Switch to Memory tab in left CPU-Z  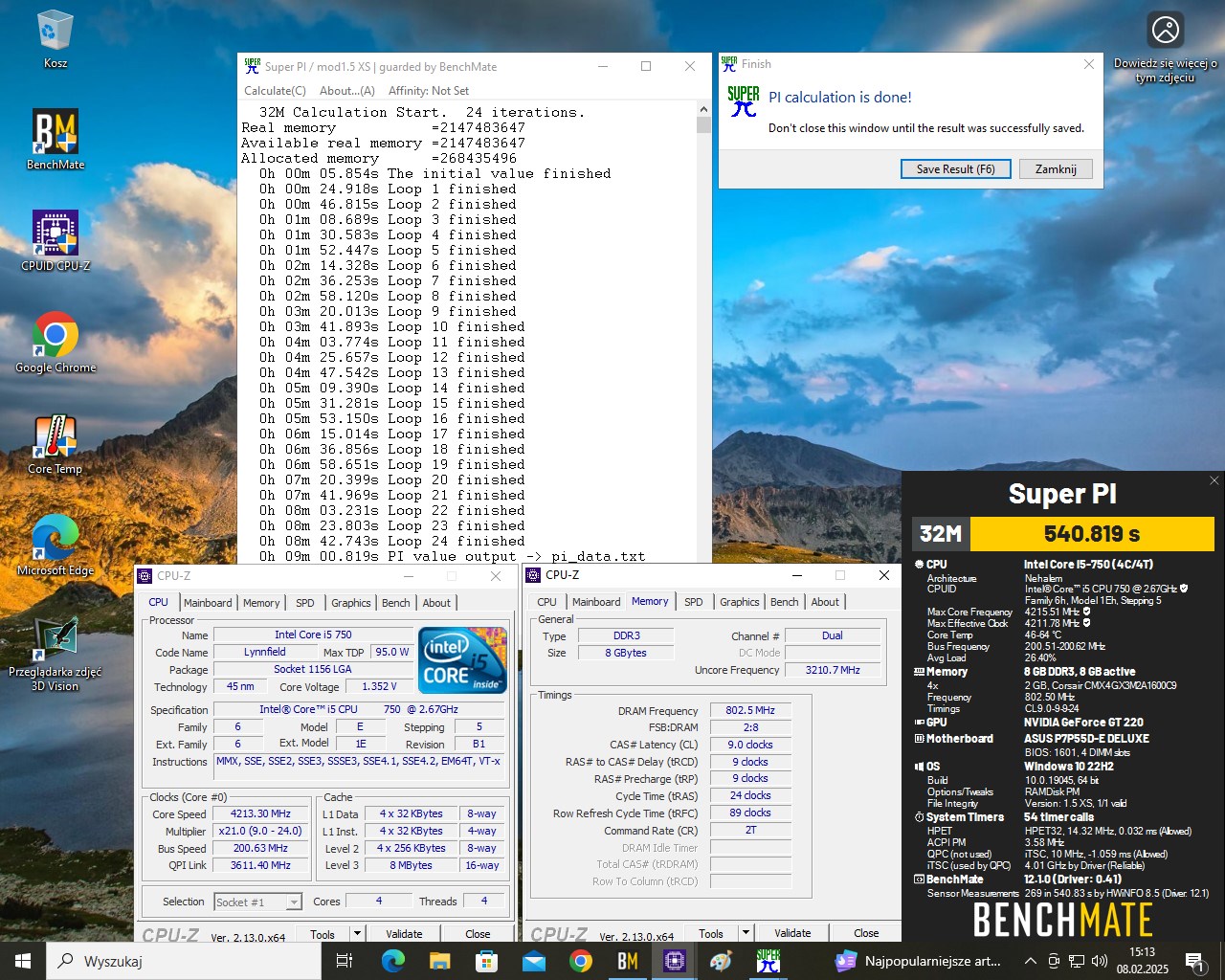(x=261, y=603)
